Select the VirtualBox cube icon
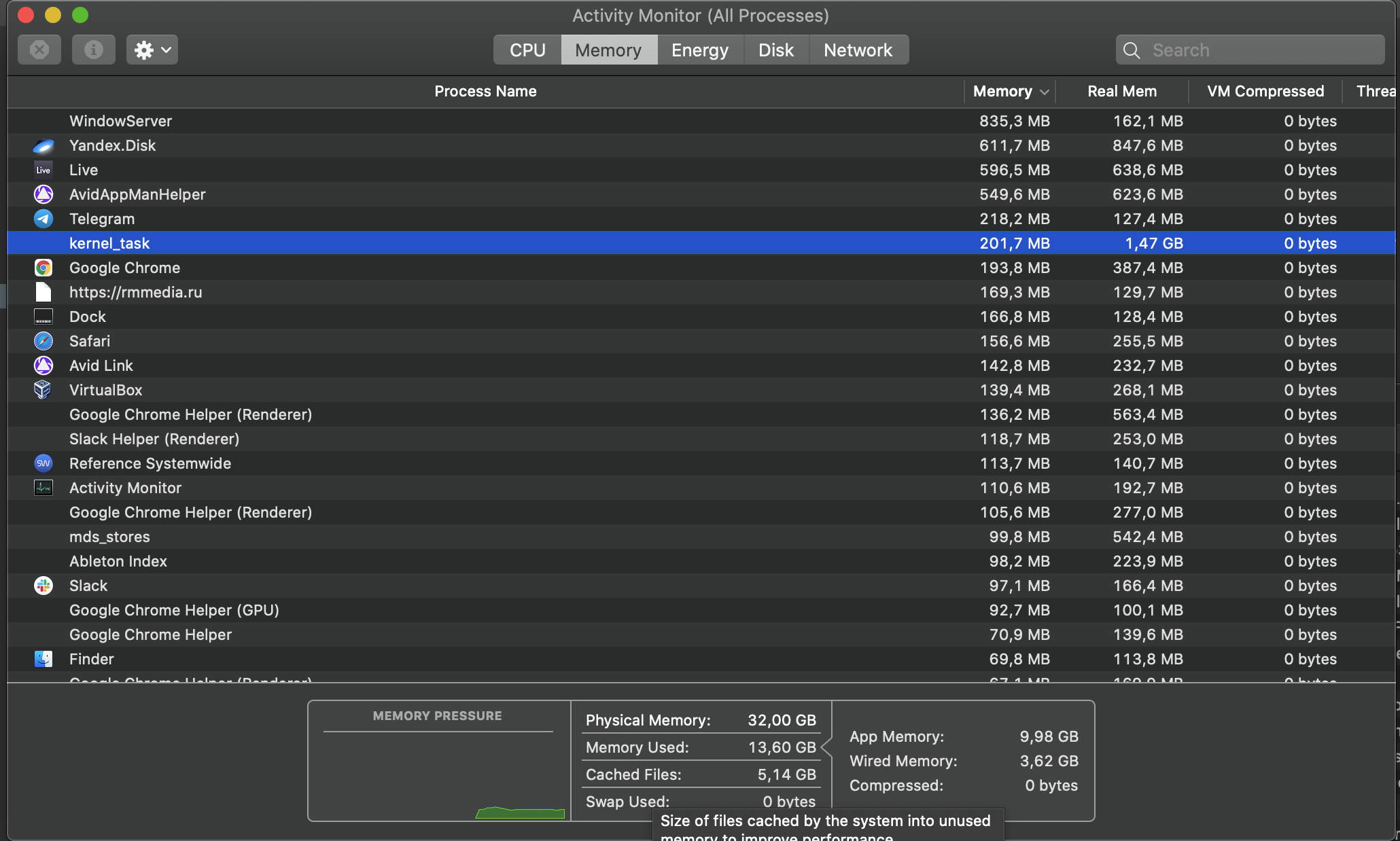The image size is (1400, 841). pos(43,390)
